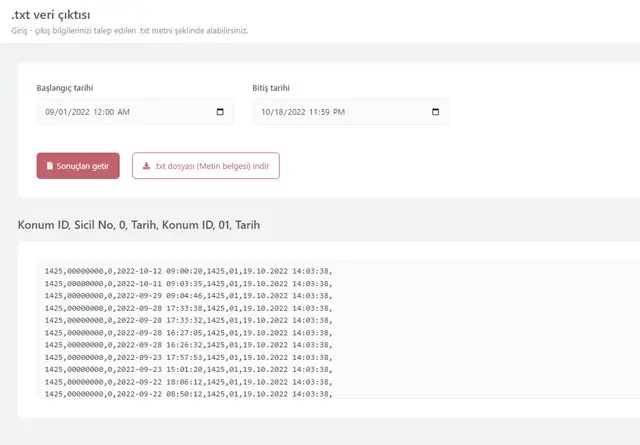Select the 2022-10-11 09:03:35 result row
This screenshot has height=445, width=640.
click(190, 283)
